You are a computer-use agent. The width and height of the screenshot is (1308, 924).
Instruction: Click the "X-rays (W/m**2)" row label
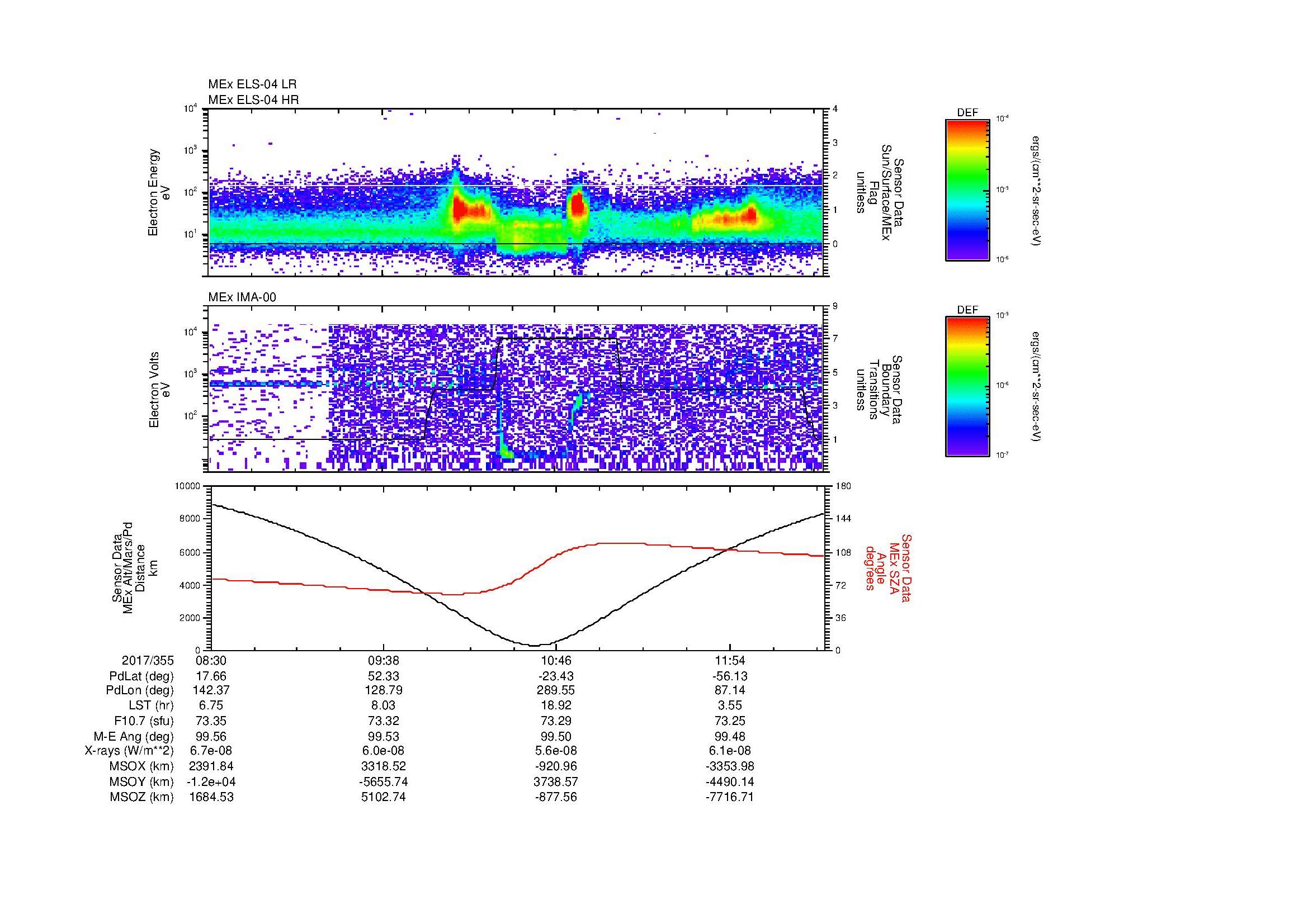pyautogui.click(x=129, y=751)
